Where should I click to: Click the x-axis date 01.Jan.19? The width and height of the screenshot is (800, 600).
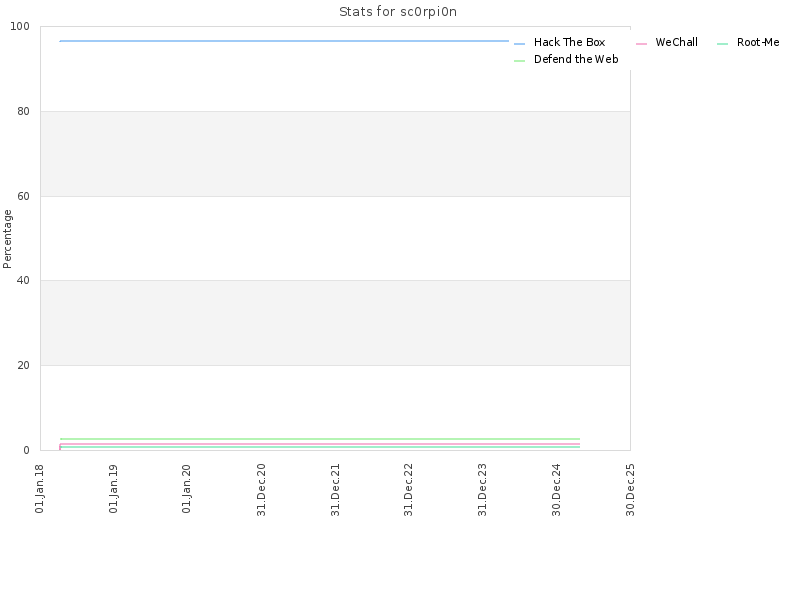[x=114, y=488]
